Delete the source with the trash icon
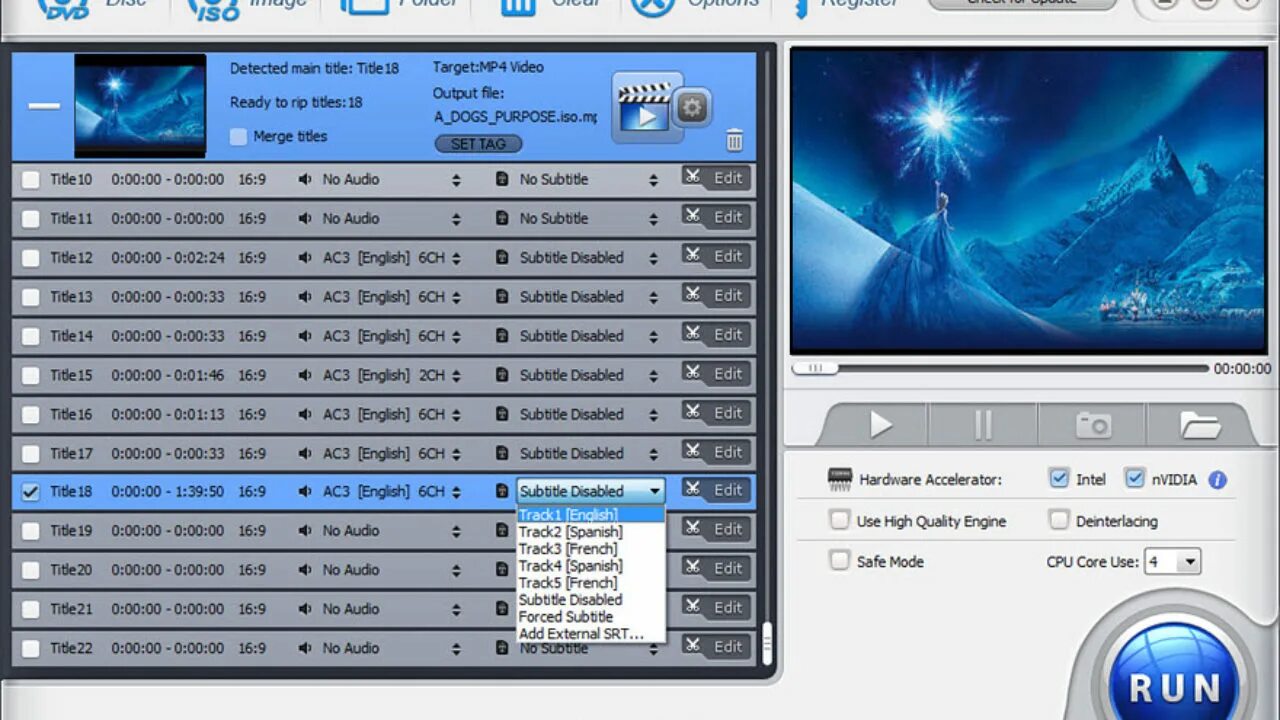The image size is (1280, 720). (735, 140)
